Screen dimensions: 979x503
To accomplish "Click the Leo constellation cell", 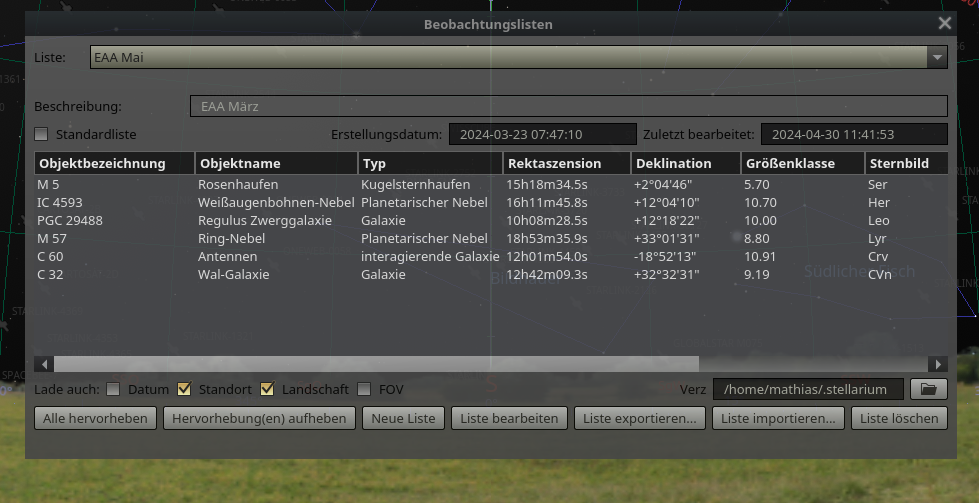I will [878, 221].
